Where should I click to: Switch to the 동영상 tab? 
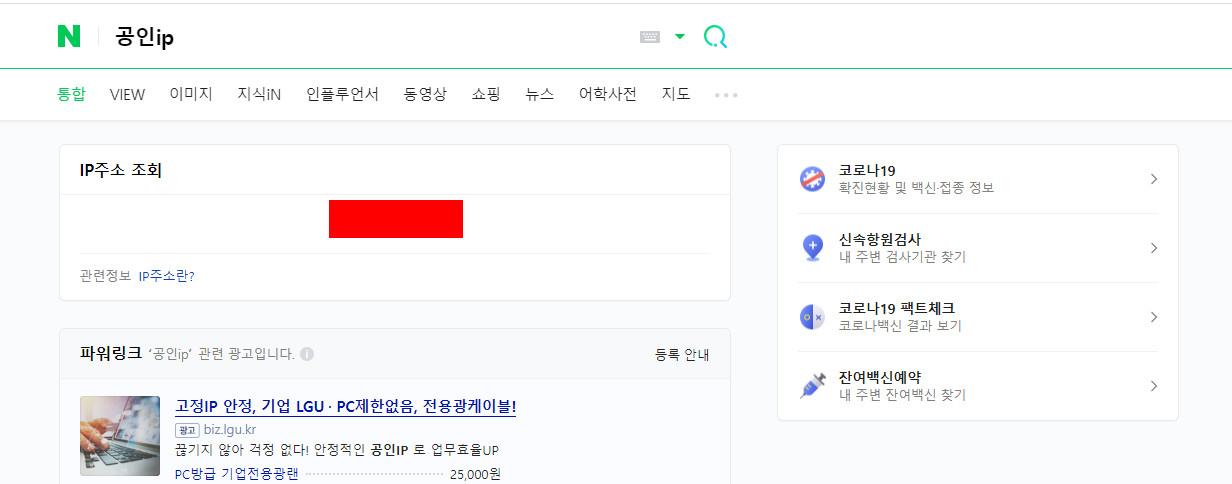point(425,94)
